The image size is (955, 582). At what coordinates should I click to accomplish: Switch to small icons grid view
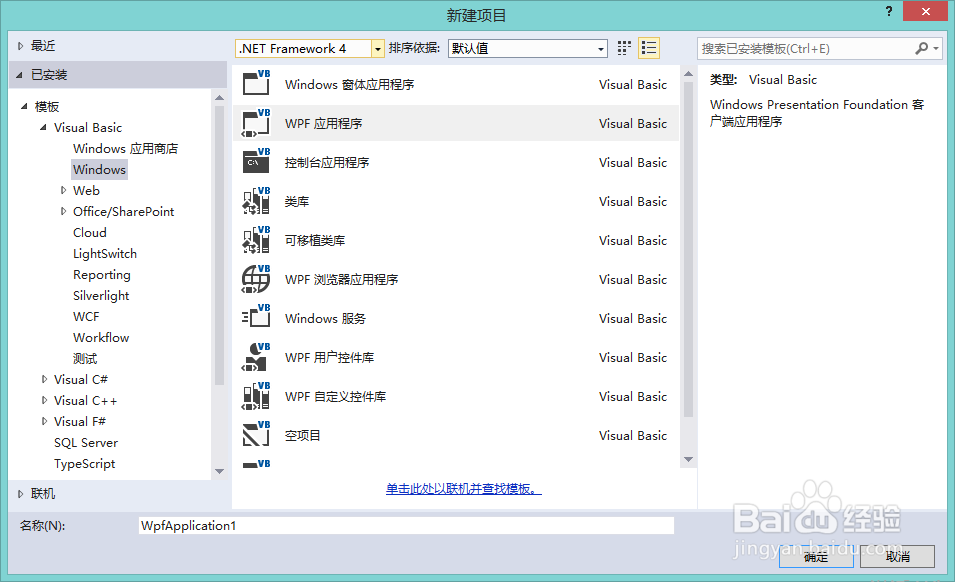pos(624,48)
